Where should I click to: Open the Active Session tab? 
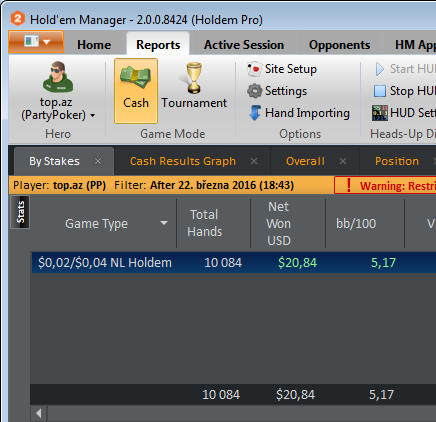244,45
